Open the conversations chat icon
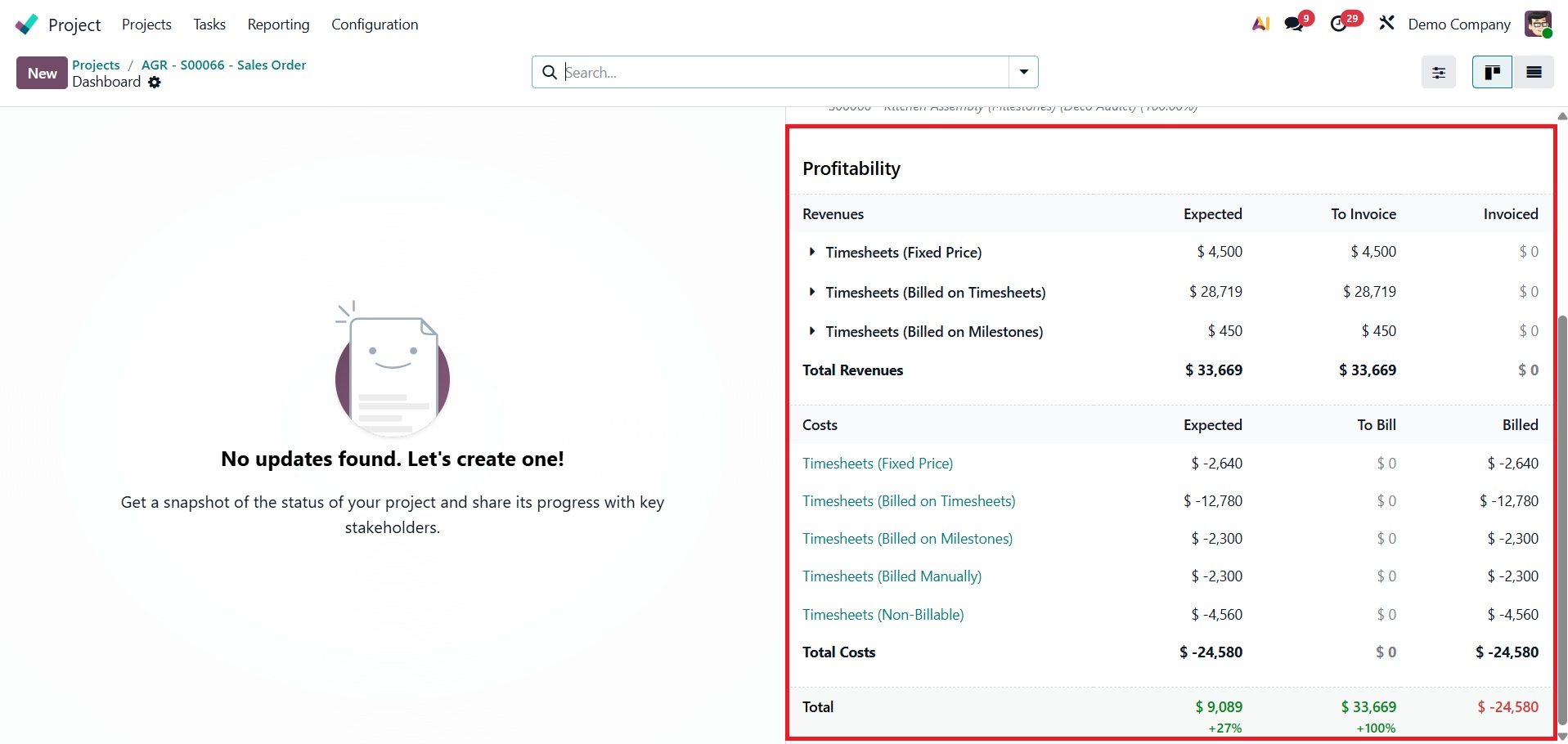This screenshot has width=1568, height=744. pyautogui.click(x=1294, y=25)
